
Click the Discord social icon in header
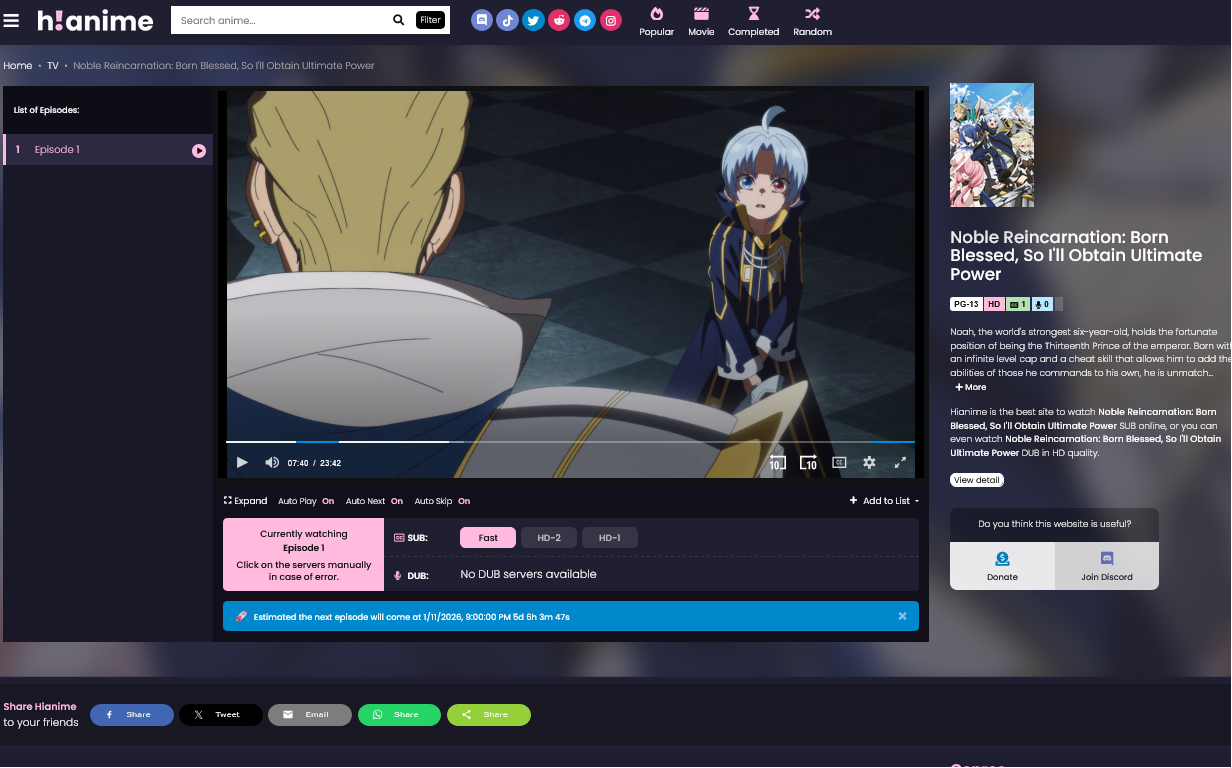pos(482,20)
